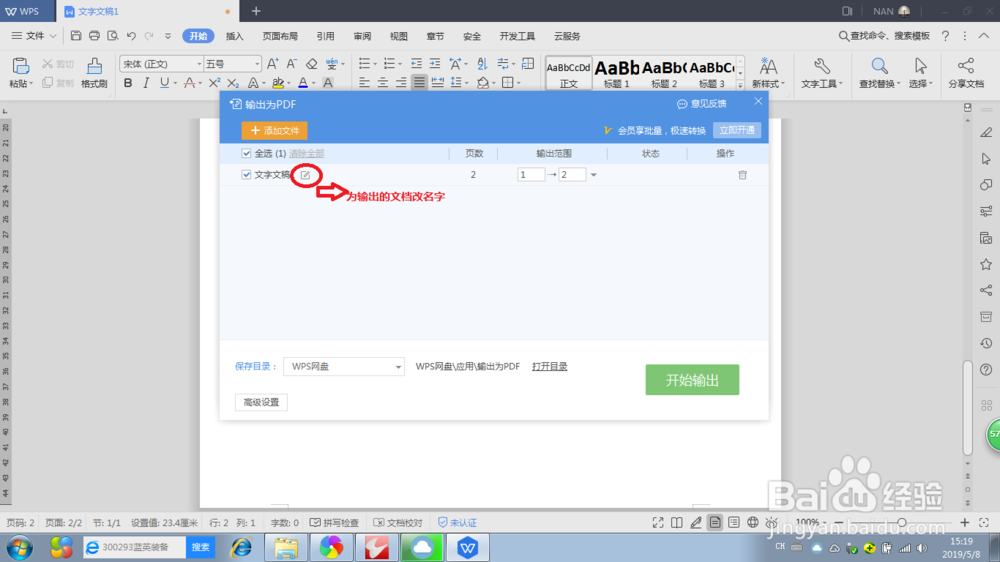The height and width of the screenshot is (562, 1000).
Task: Switch to the 云服务 ribbon tab
Action: point(567,36)
